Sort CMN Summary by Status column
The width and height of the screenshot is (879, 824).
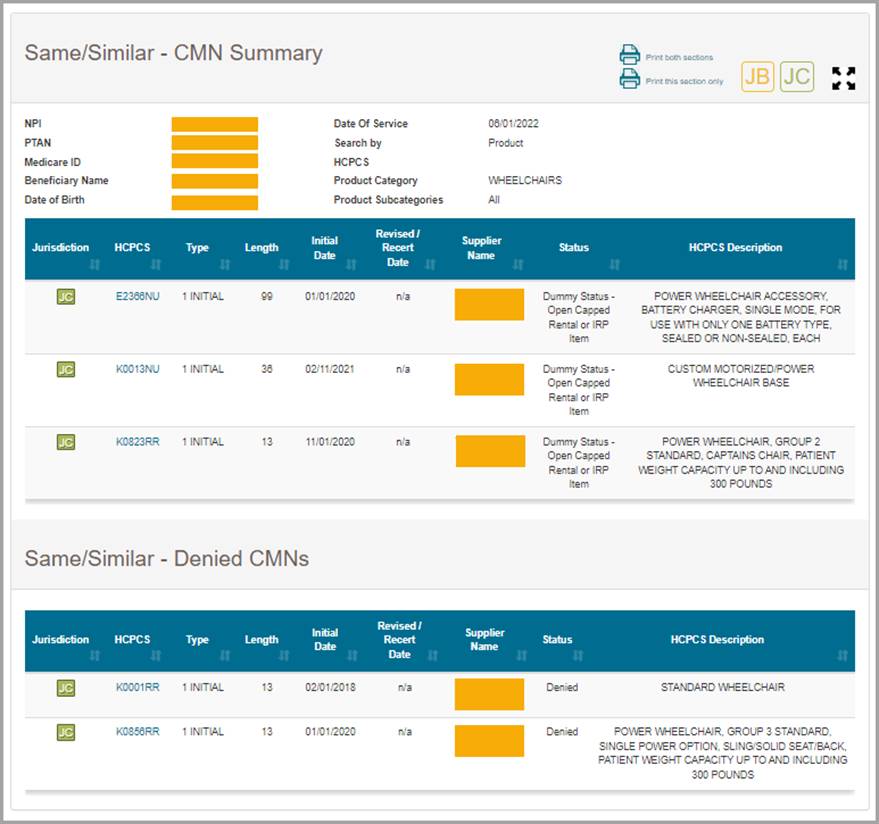[x=574, y=248]
